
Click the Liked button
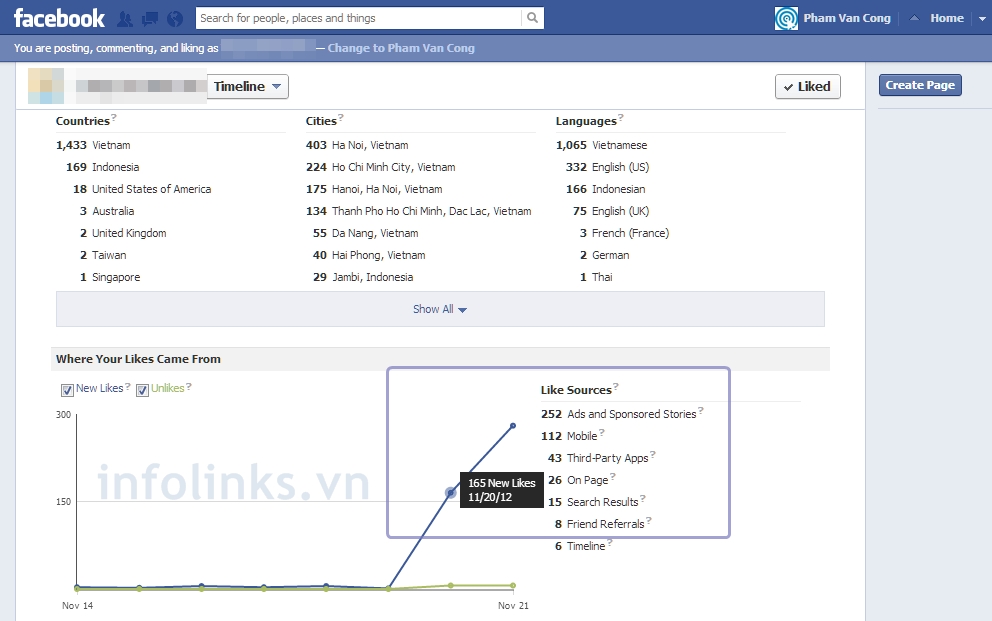807,87
